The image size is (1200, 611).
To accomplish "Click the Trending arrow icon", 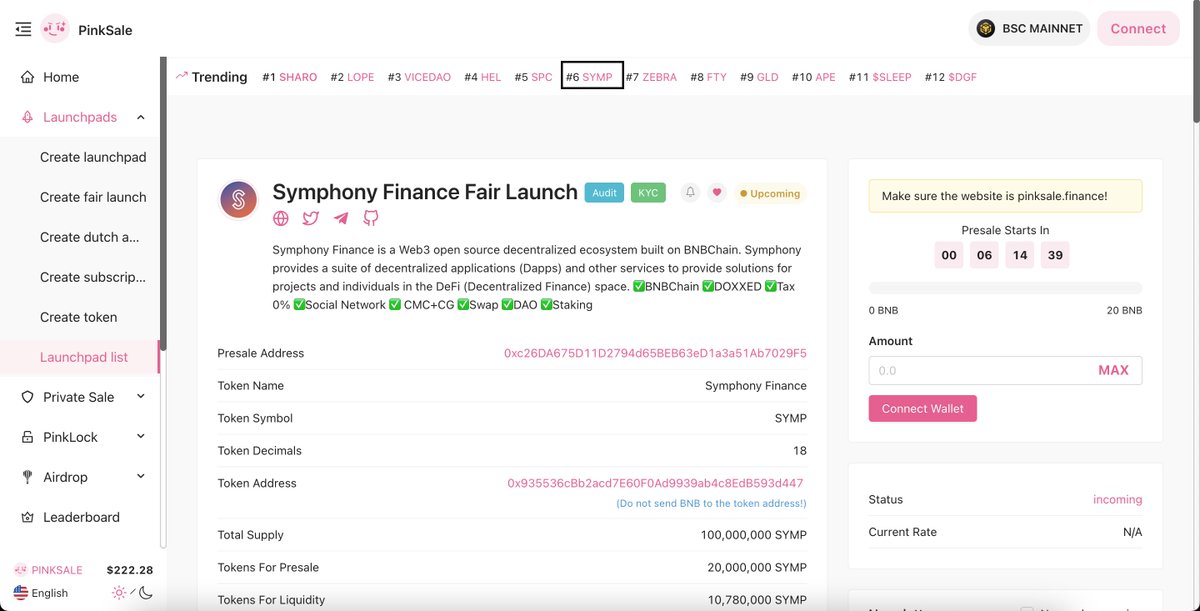I will [182, 76].
